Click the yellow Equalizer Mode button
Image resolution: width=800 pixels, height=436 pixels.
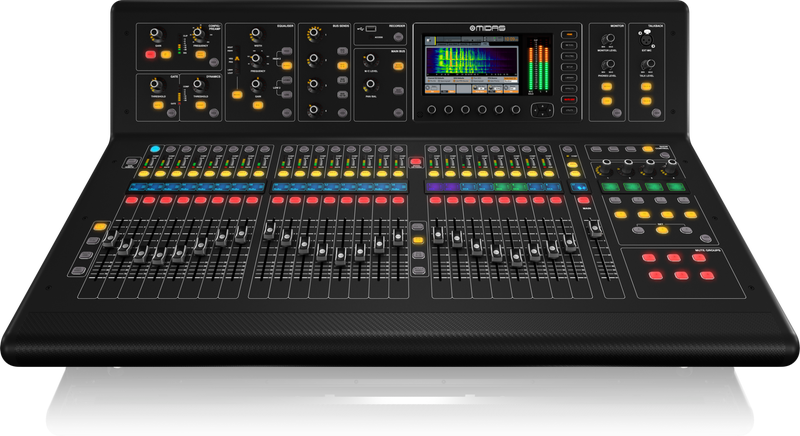237,94
